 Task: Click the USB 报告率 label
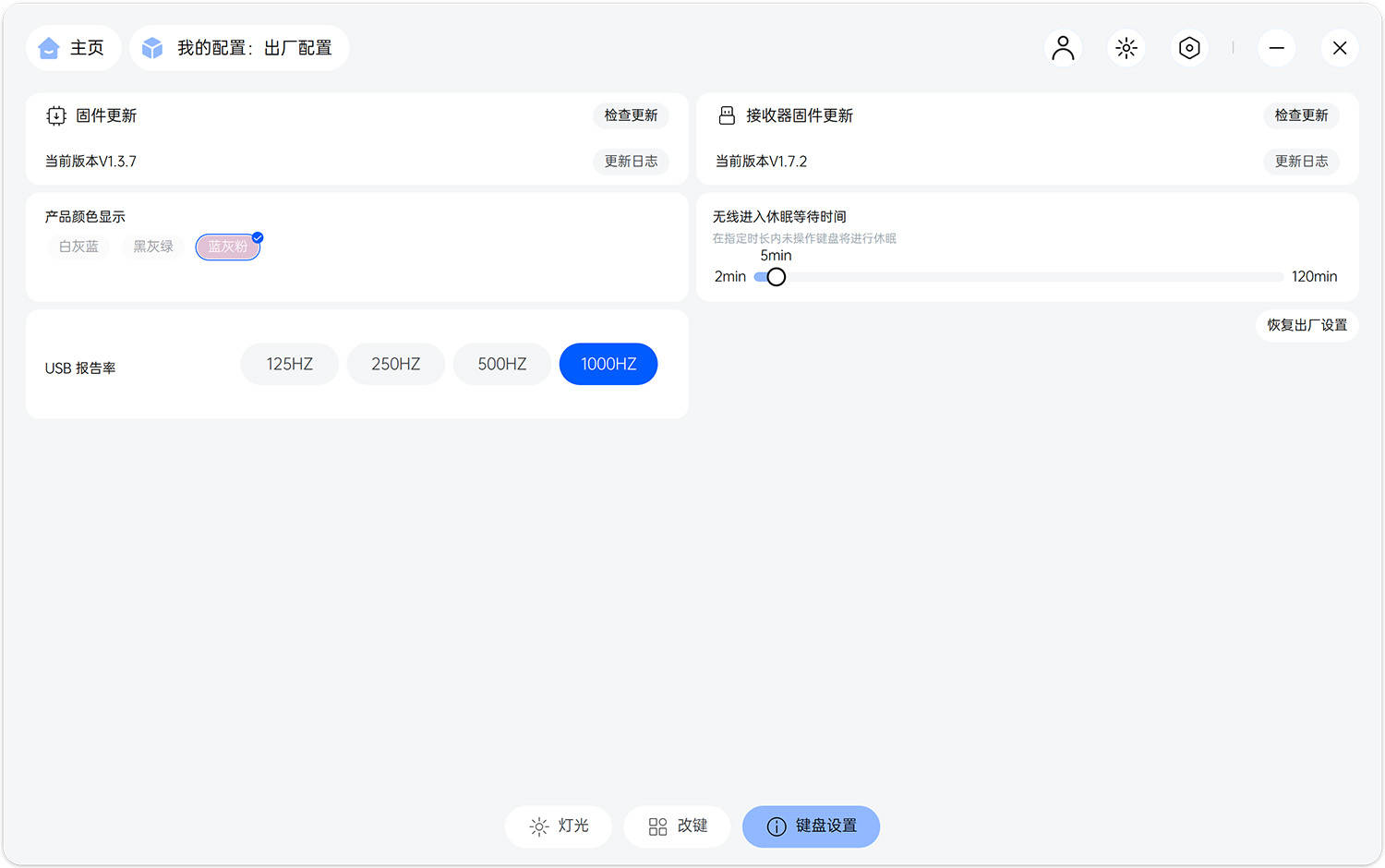click(x=80, y=368)
